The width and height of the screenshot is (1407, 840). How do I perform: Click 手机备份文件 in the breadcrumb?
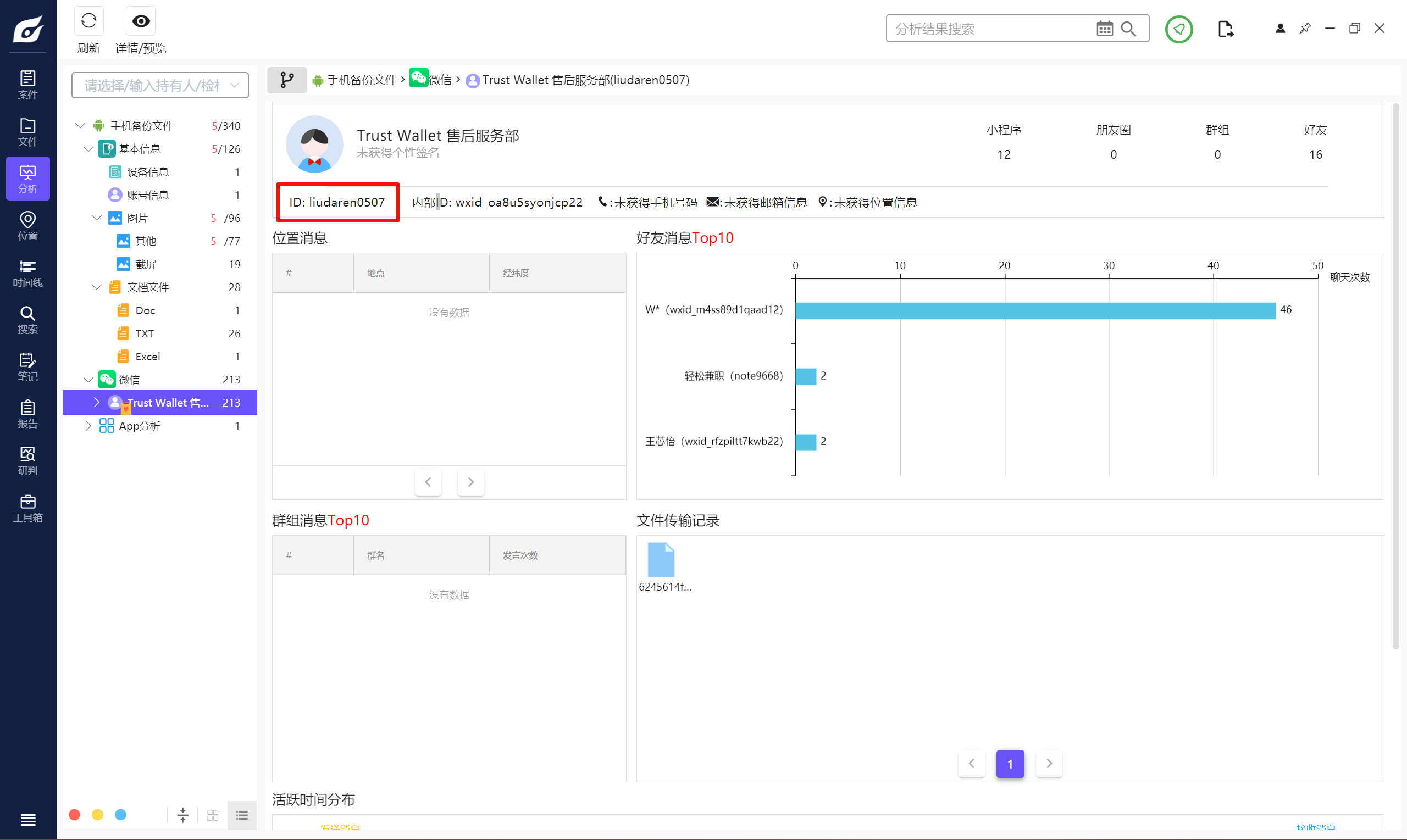(x=362, y=80)
